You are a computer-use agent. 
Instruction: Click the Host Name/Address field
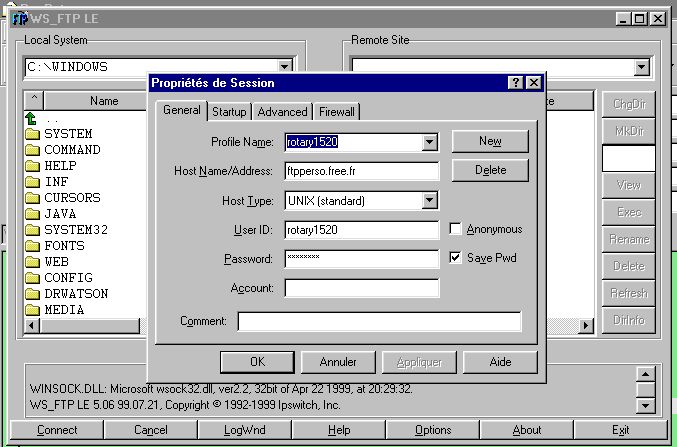point(362,171)
